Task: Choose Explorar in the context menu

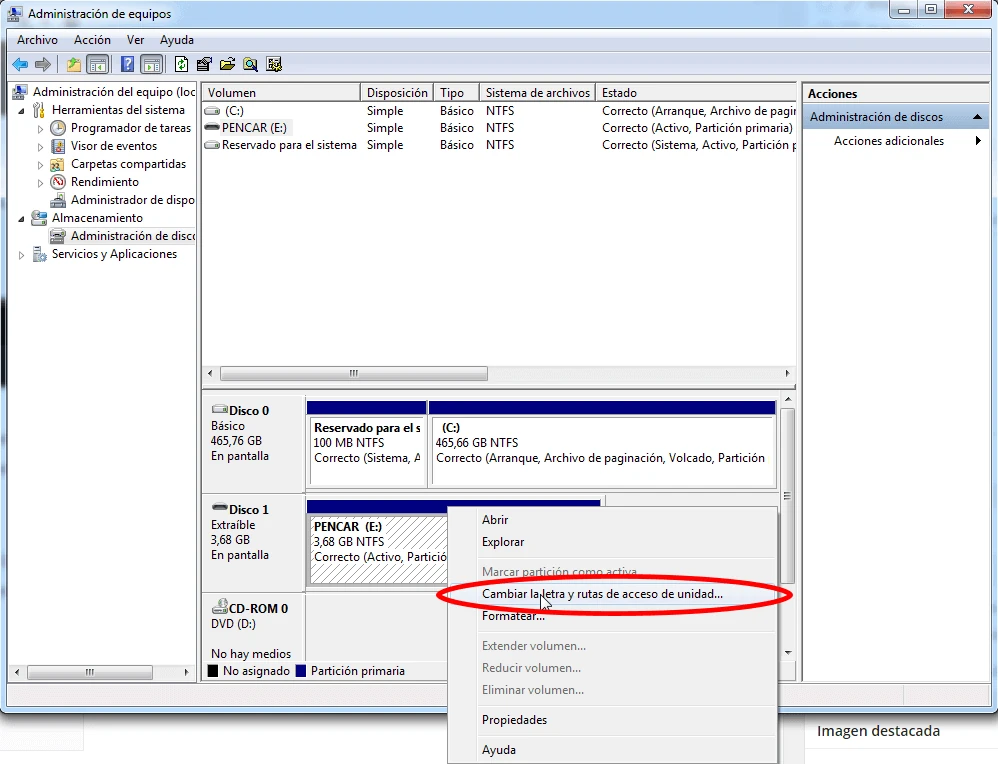Action: 612,542
